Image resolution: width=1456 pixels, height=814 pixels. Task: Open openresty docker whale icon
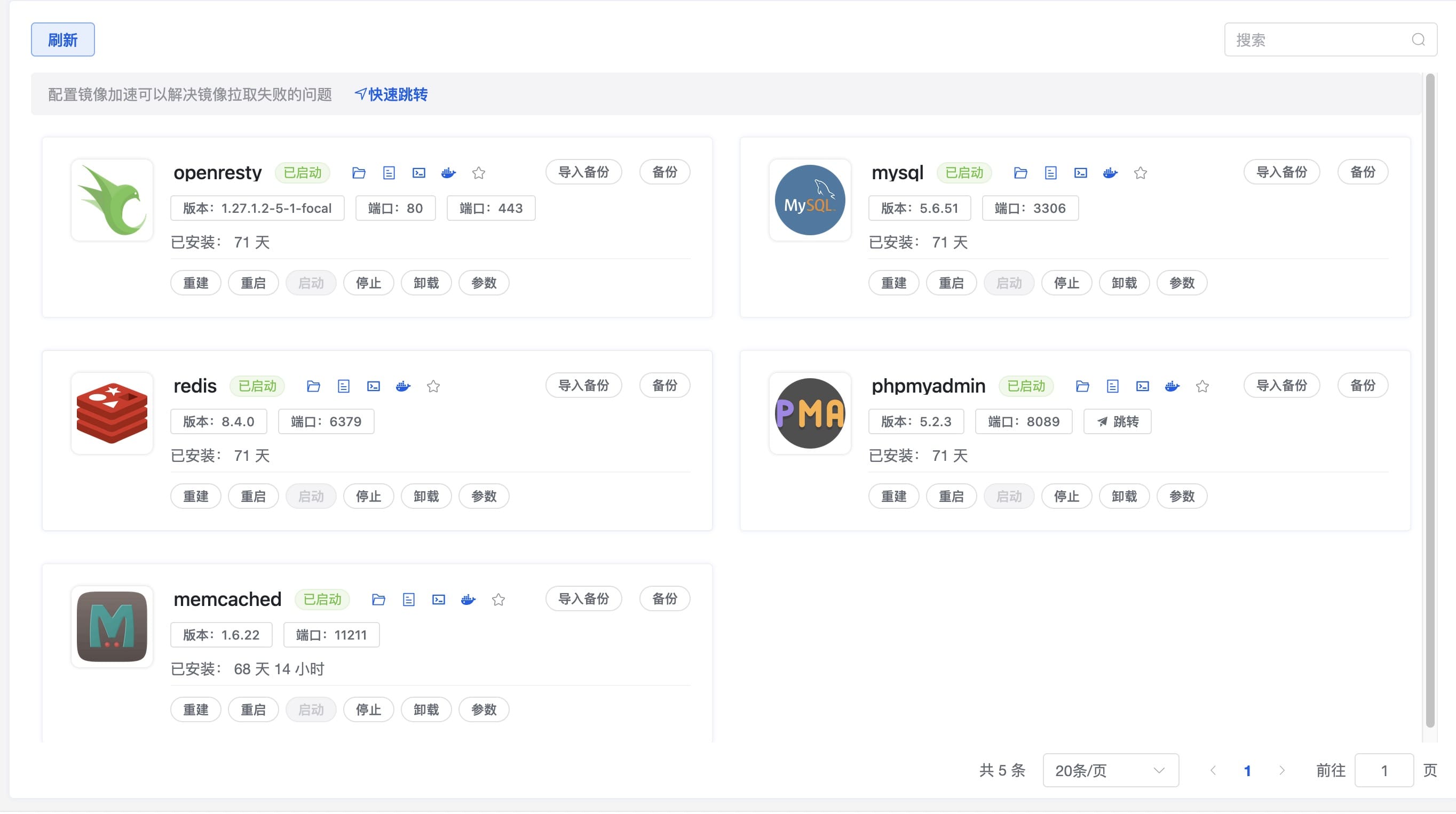(x=448, y=173)
